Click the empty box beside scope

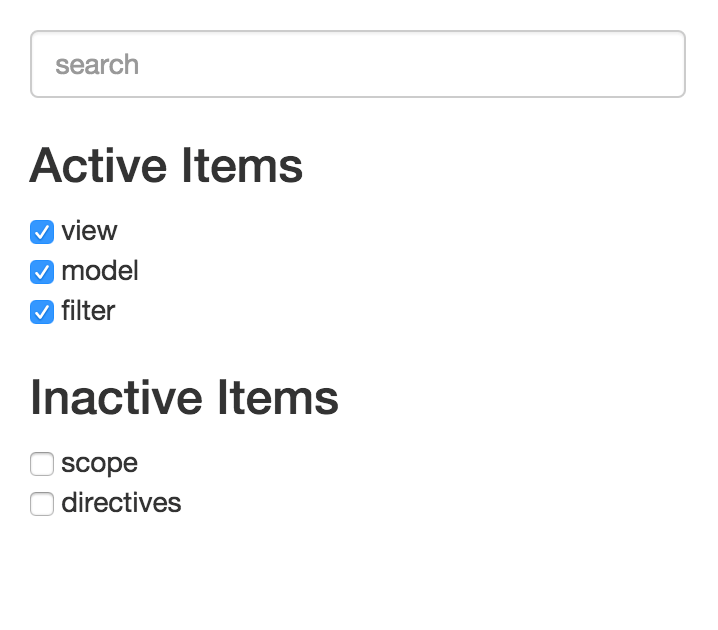pos(42,464)
